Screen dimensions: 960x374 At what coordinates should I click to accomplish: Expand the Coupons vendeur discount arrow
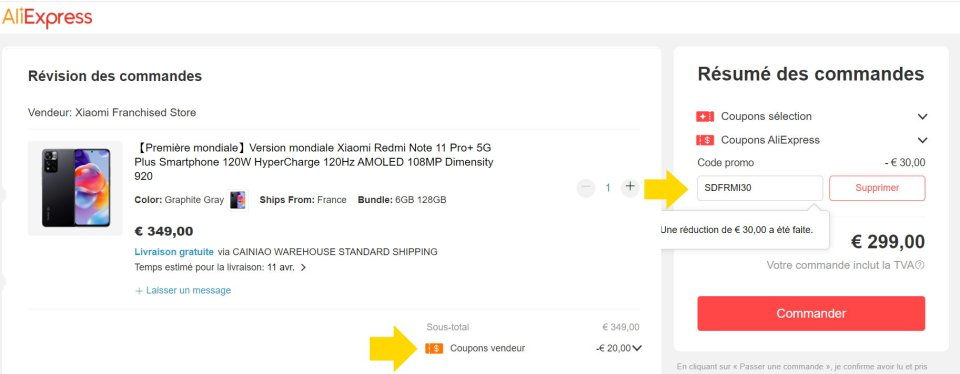(637, 348)
